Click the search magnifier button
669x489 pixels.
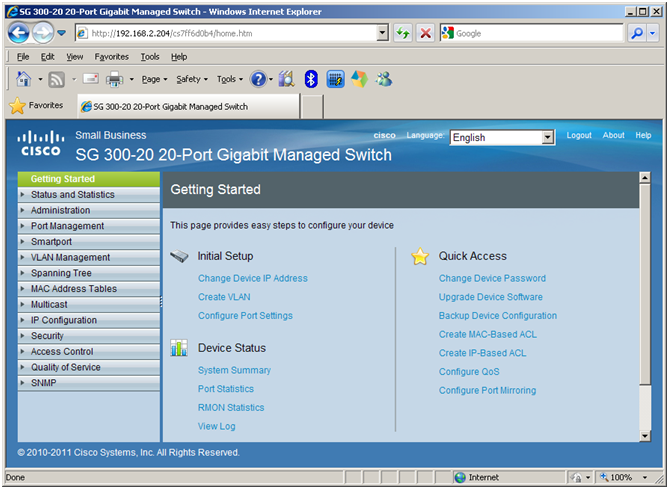637,33
